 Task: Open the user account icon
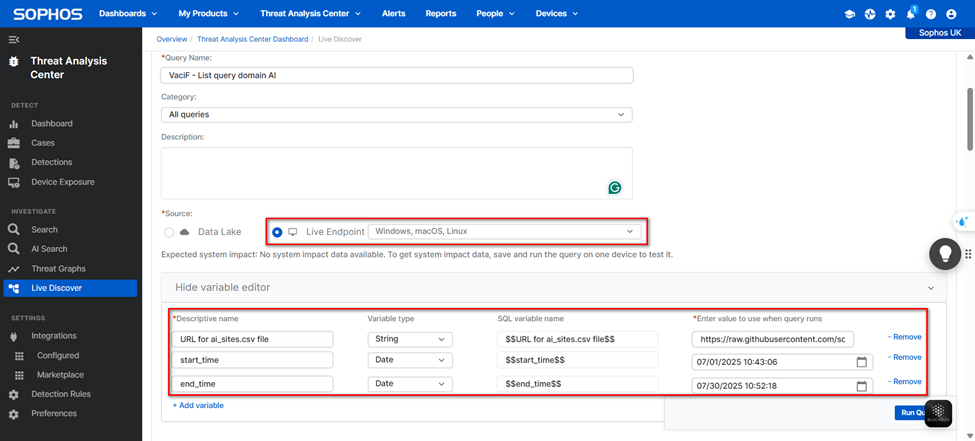[x=952, y=14]
